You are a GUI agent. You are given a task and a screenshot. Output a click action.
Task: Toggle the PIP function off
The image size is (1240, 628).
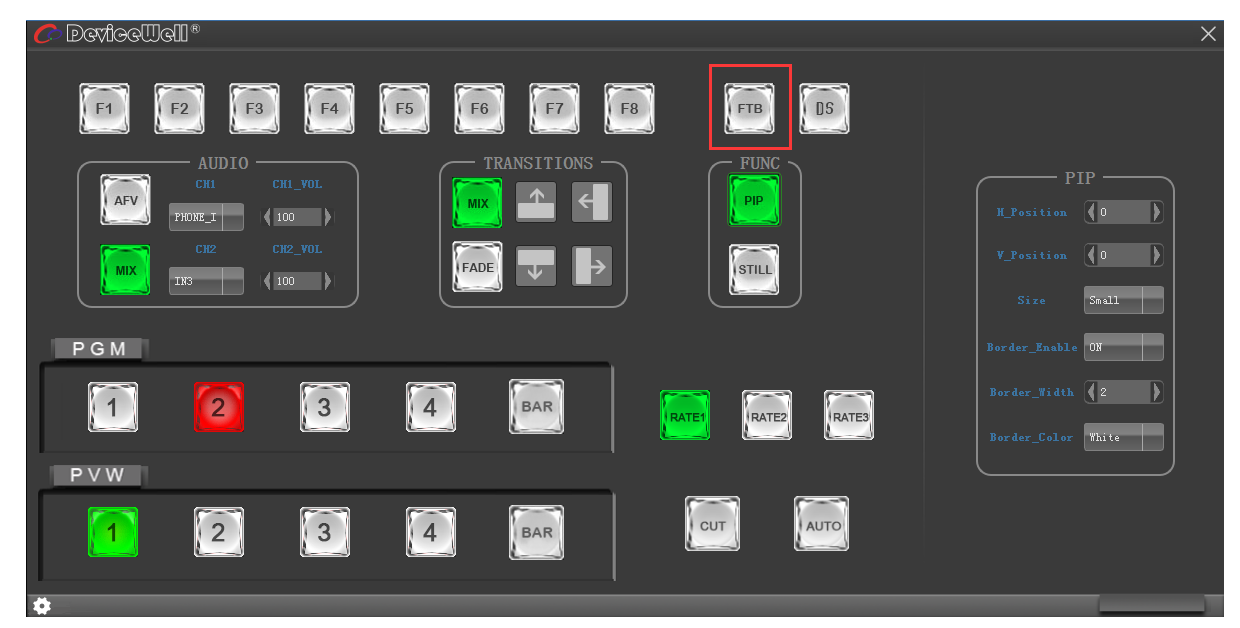point(754,200)
